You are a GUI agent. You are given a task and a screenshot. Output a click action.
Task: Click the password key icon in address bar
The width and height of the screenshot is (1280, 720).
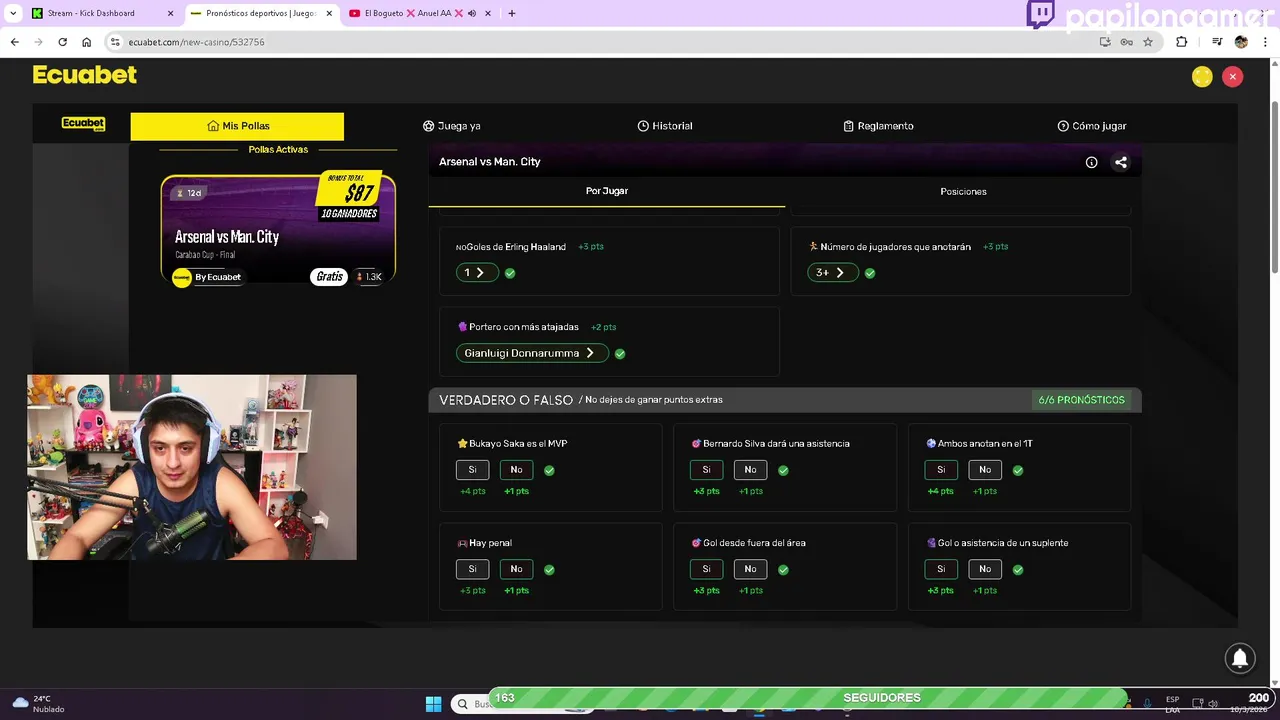click(x=1127, y=42)
